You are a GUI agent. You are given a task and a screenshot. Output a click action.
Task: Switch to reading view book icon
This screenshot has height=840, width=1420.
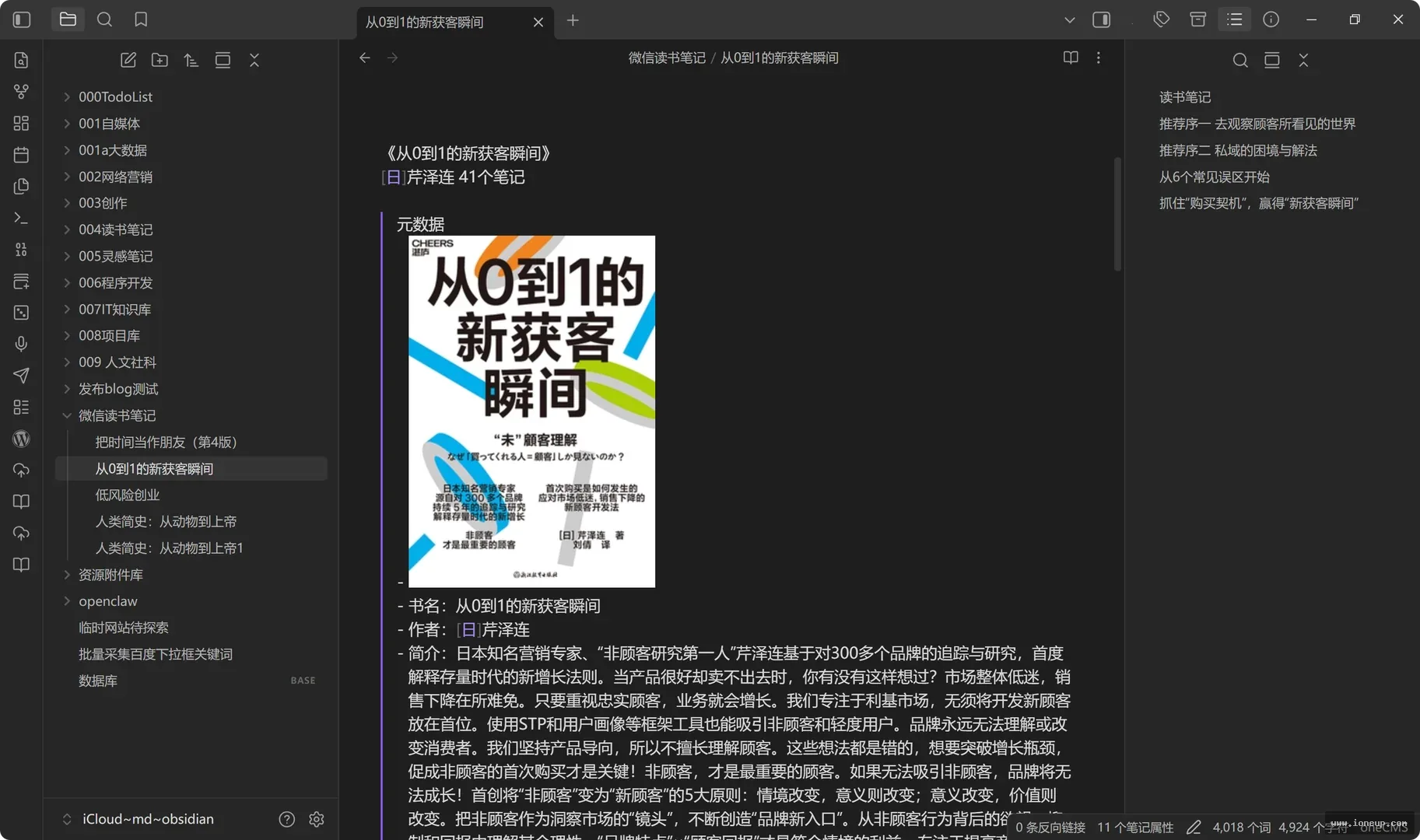click(1071, 58)
